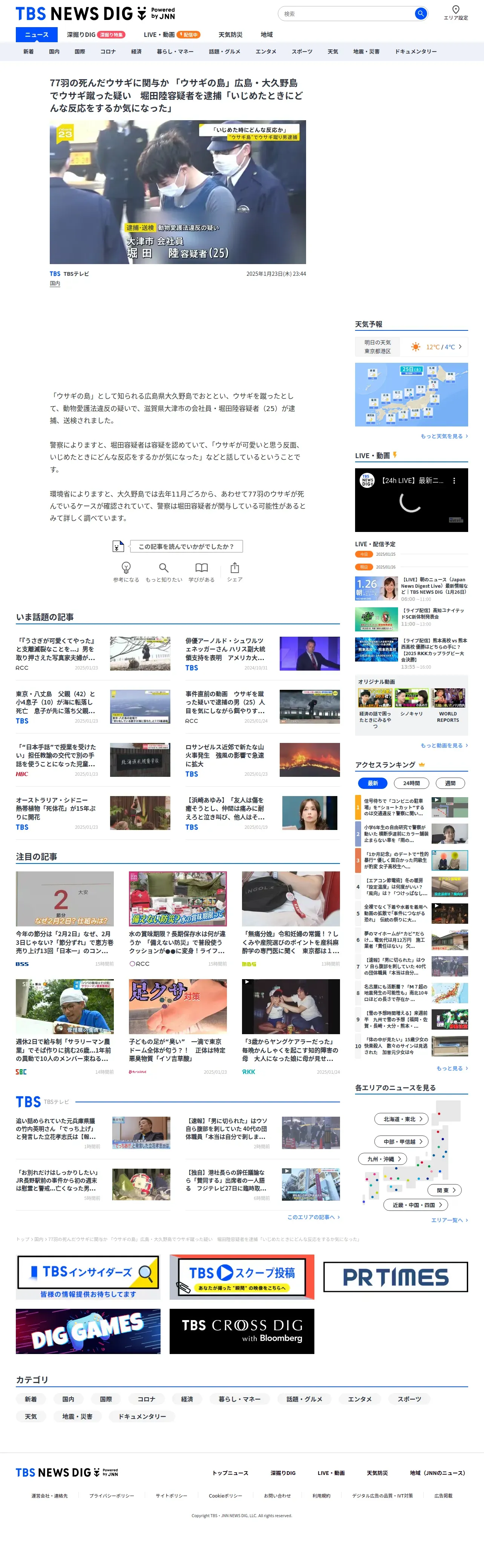Screen dimensions: 484x1568
Task: Open お問い合わせ footer link
Action: tap(277, 1496)
